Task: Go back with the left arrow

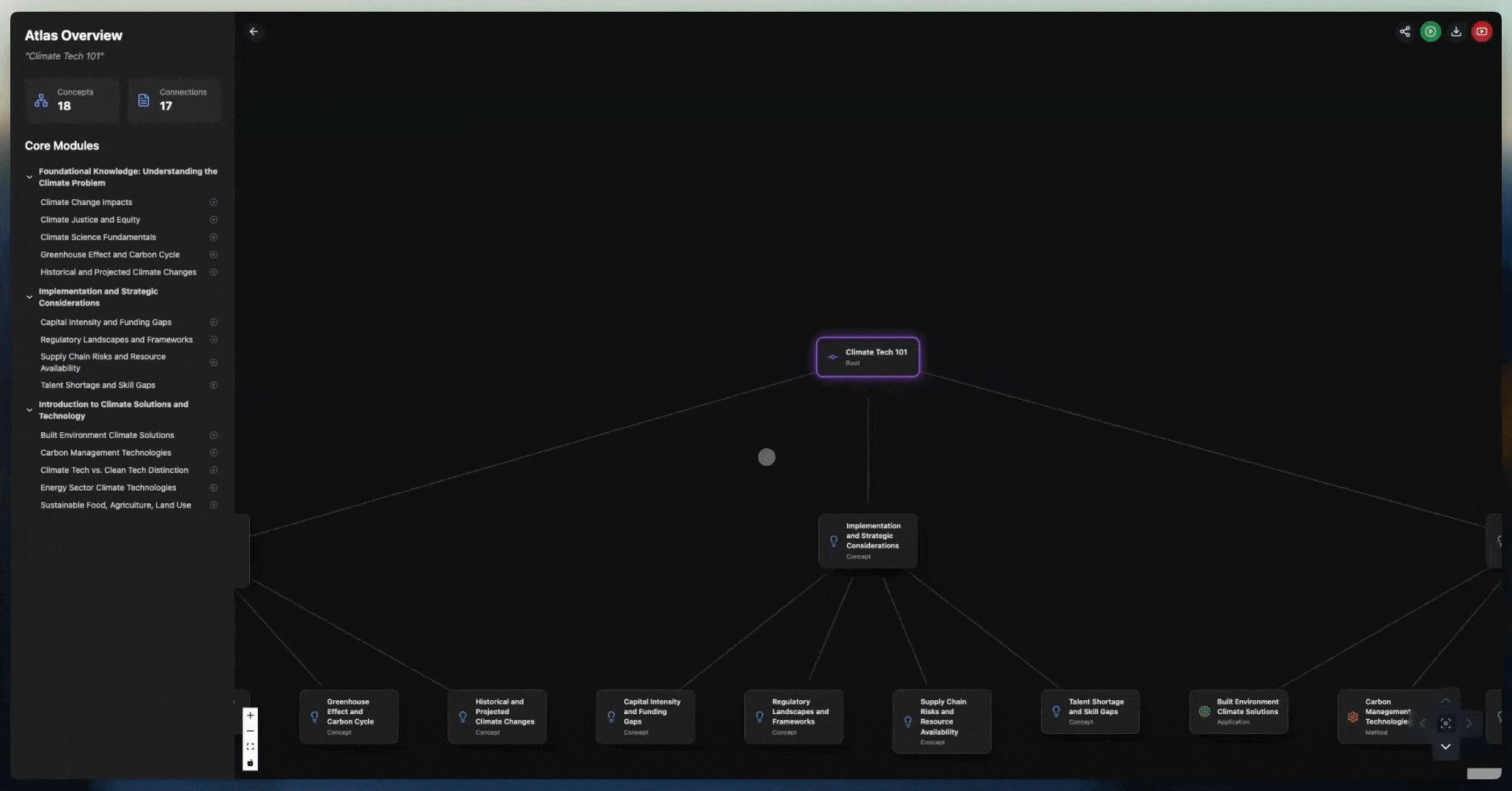Action: click(253, 31)
